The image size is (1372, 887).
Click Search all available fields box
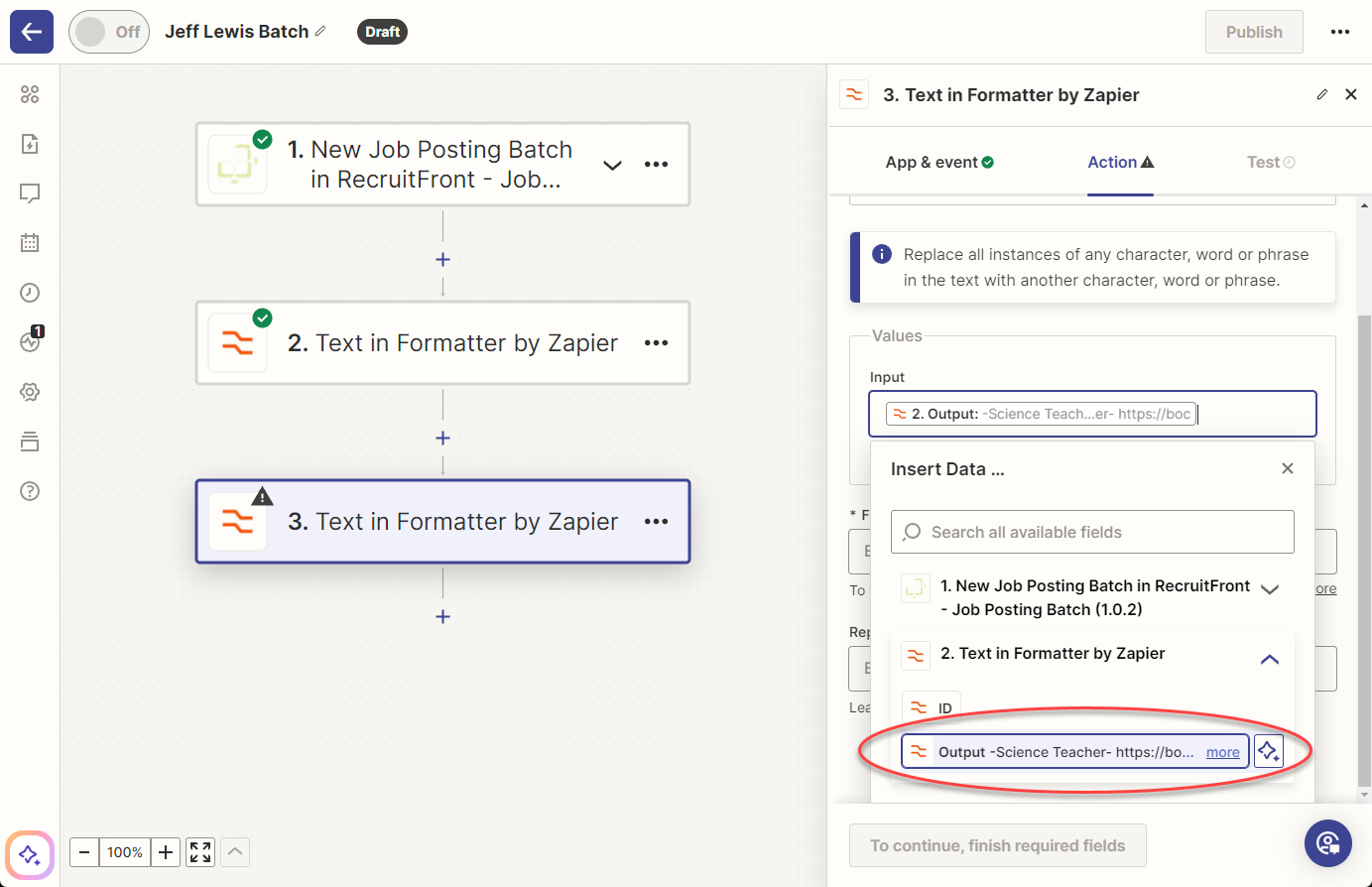(1092, 532)
